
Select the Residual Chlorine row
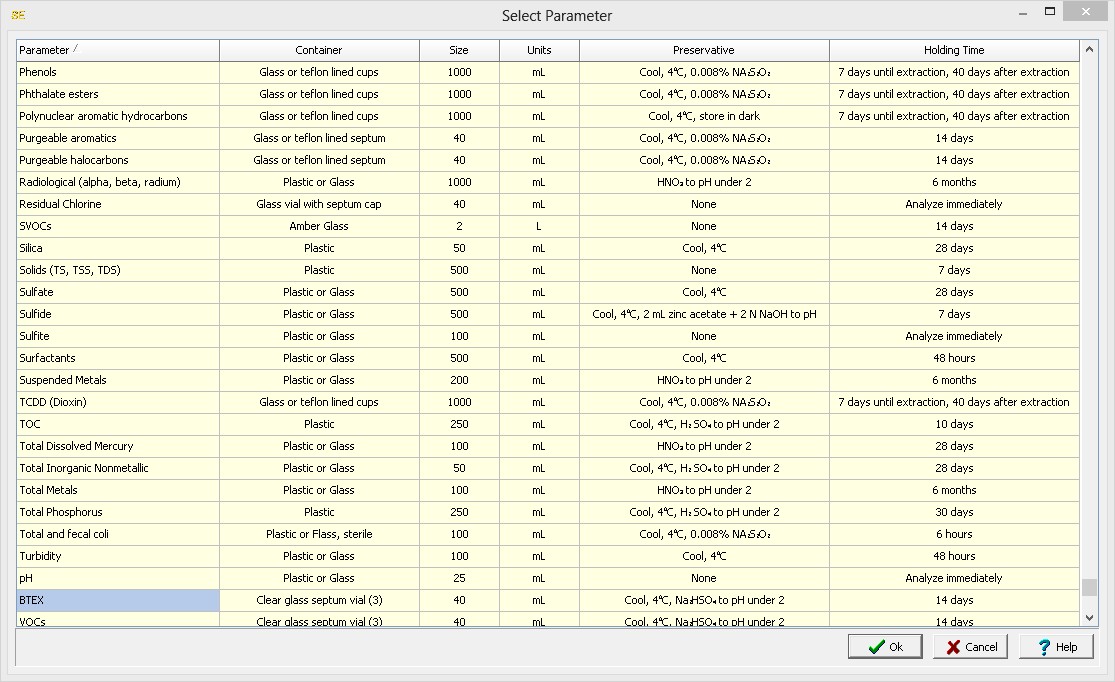(x=118, y=204)
